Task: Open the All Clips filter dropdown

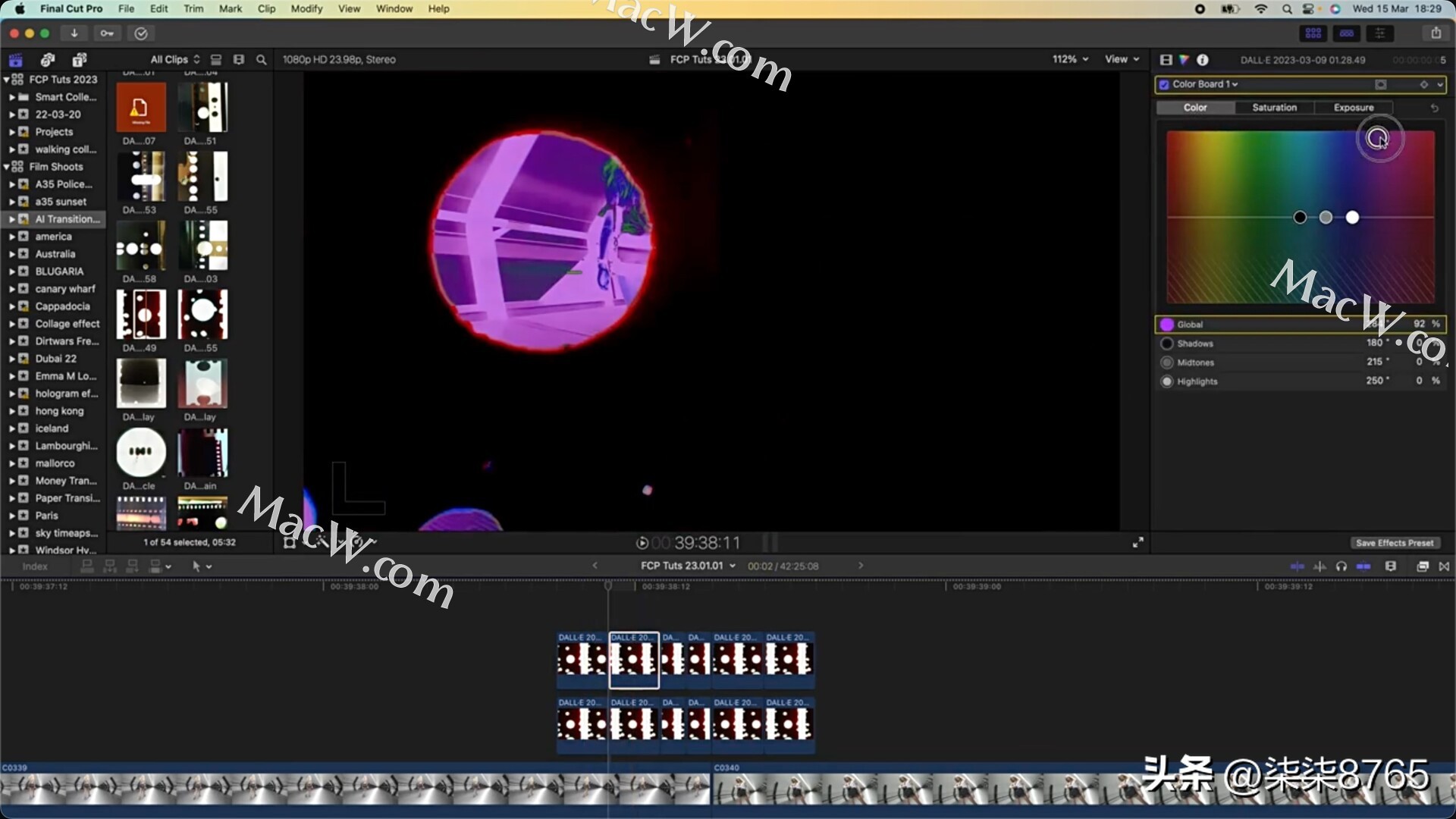Action: pos(173,59)
